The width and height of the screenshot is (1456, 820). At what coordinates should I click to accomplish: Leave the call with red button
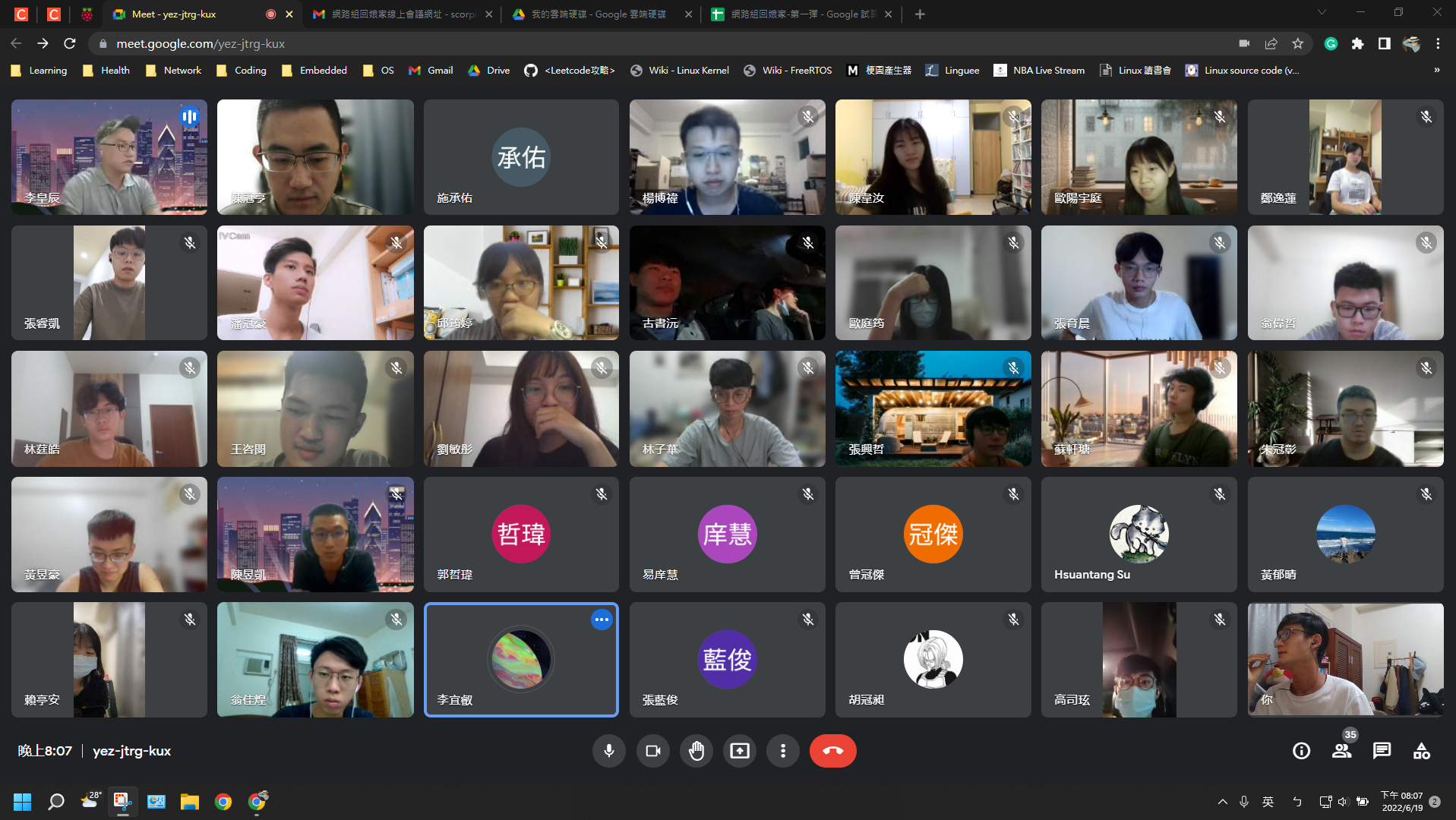click(x=832, y=751)
